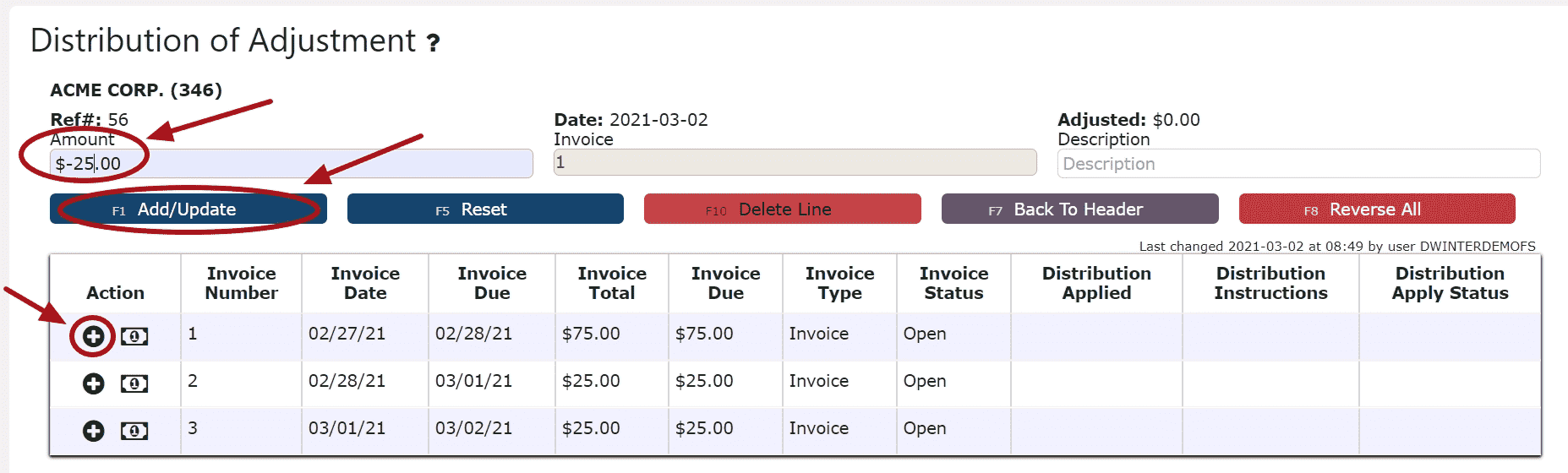Screen dimensions: 1568x473
Task: Click the money icon for invoice 1
Action: click(134, 336)
